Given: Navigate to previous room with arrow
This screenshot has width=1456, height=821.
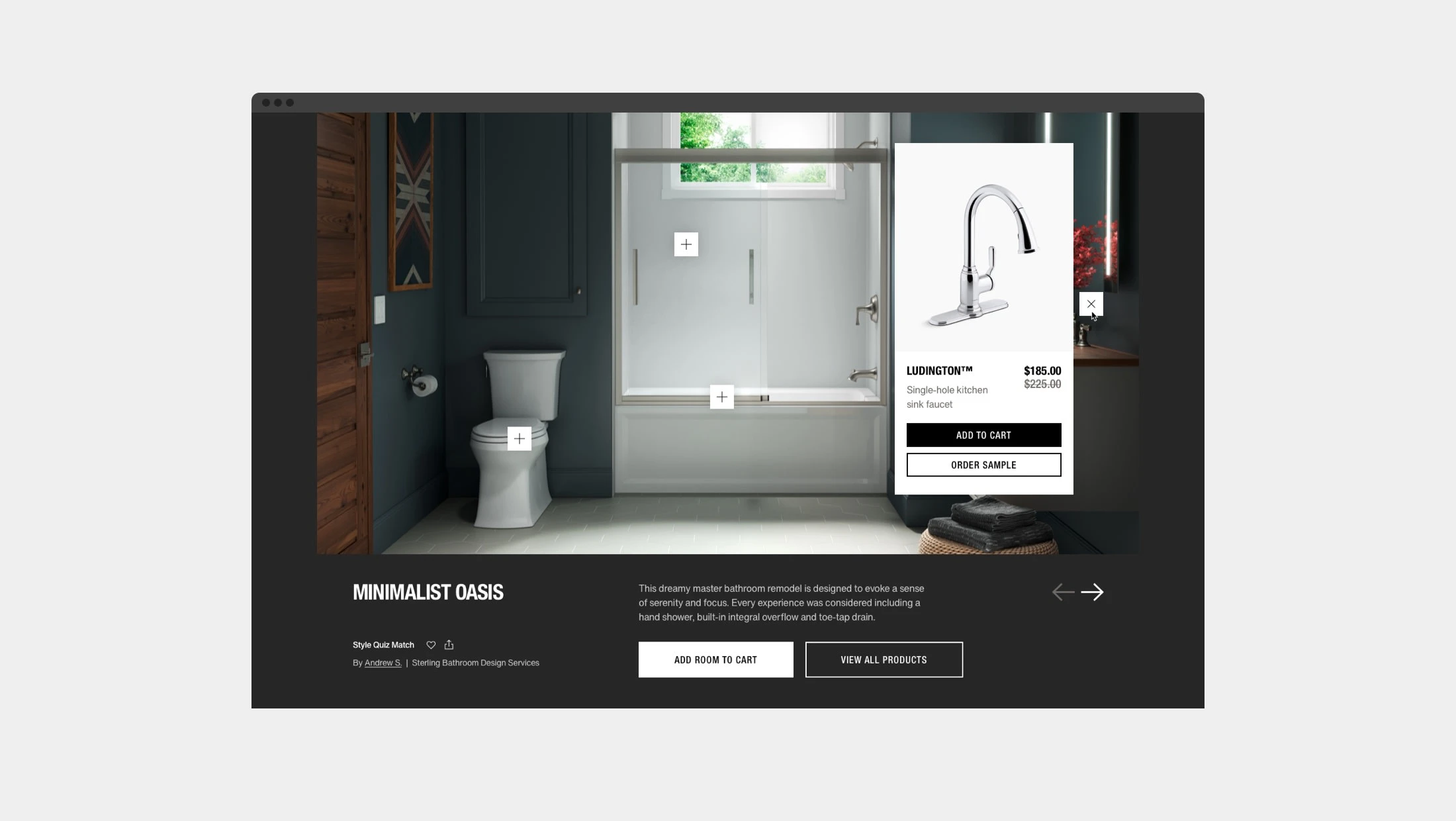Looking at the screenshot, I should [1063, 592].
